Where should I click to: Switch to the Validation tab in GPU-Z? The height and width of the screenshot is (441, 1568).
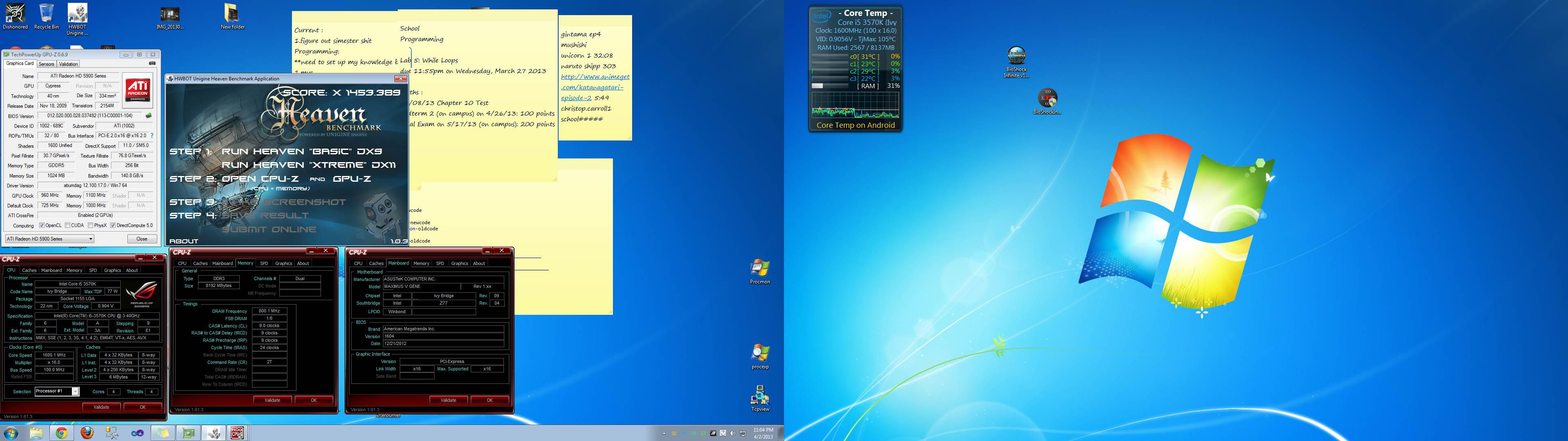pos(68,64)
